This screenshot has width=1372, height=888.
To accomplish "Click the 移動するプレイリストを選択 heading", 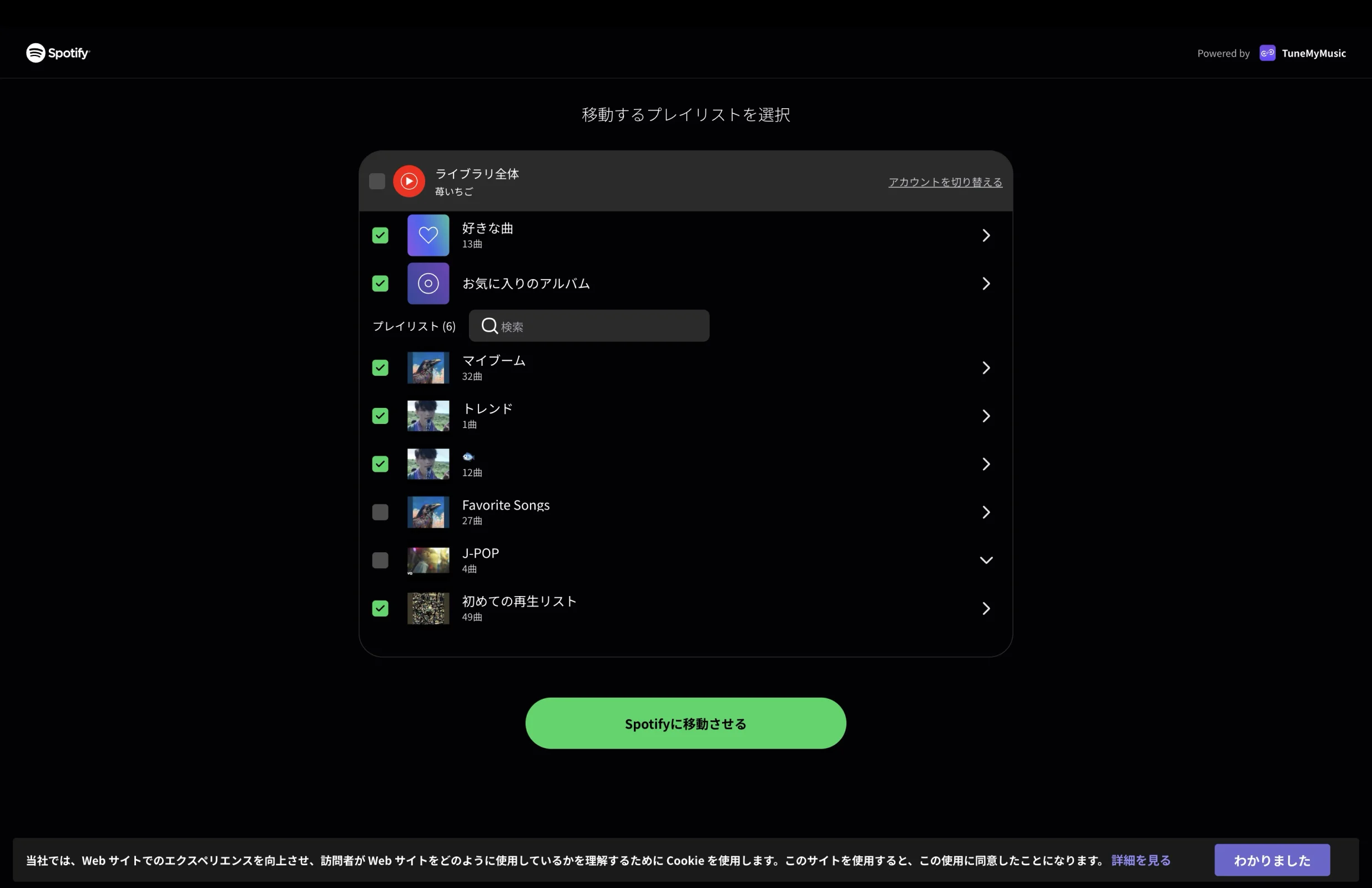I will pos(685,115).
